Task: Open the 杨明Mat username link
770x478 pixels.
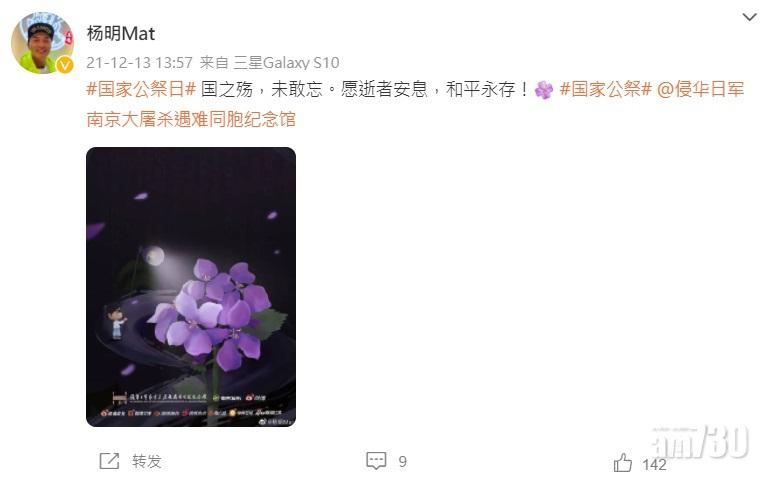Action: [x=121, y=33]
